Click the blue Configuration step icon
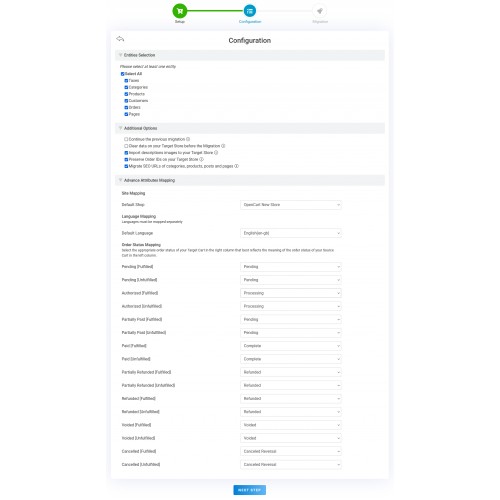The width and height of the screenshot is (500, 500). point(250,11)
